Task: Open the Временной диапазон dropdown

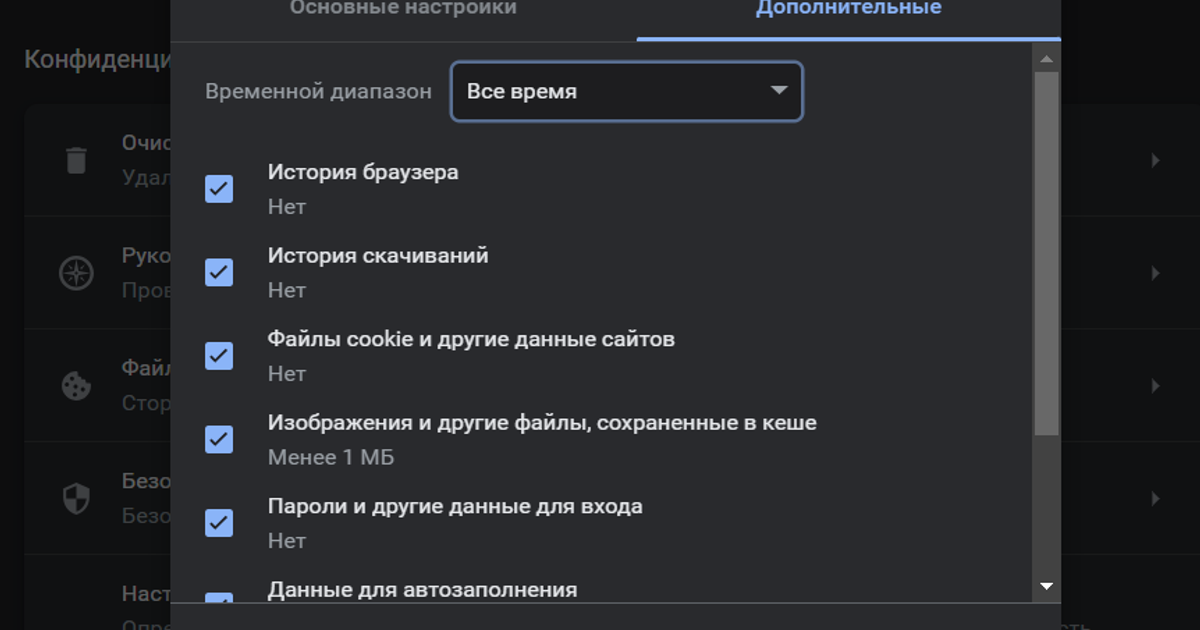Action: 627,92
